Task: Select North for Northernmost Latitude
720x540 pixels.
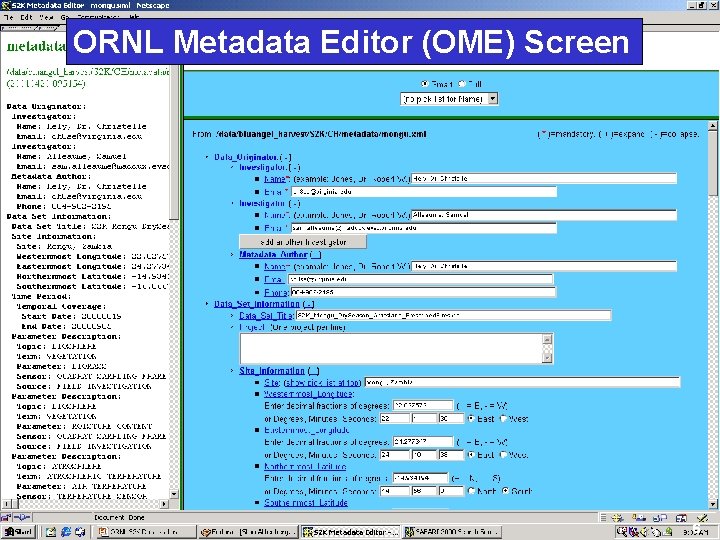Action: click(x=471, y=491)
